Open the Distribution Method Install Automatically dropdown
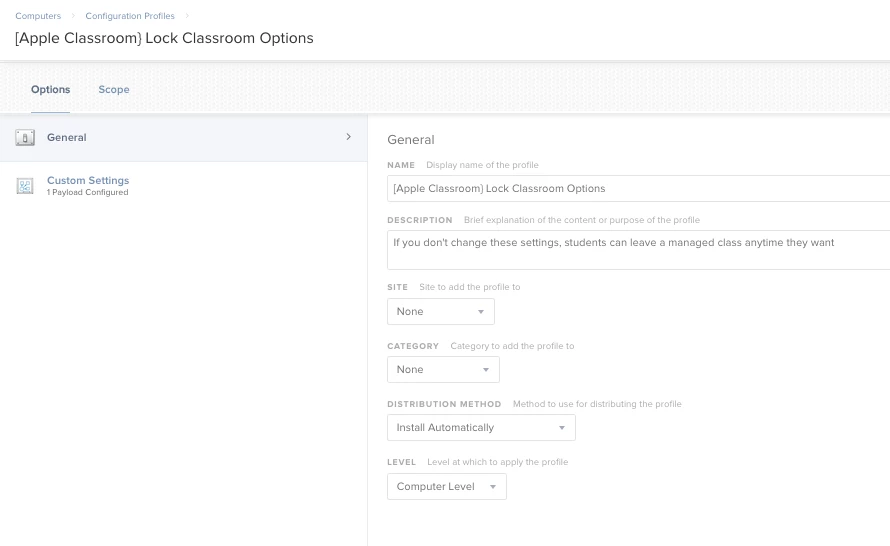The width and height of the screenshot is (890, 546). pos(480,427)
